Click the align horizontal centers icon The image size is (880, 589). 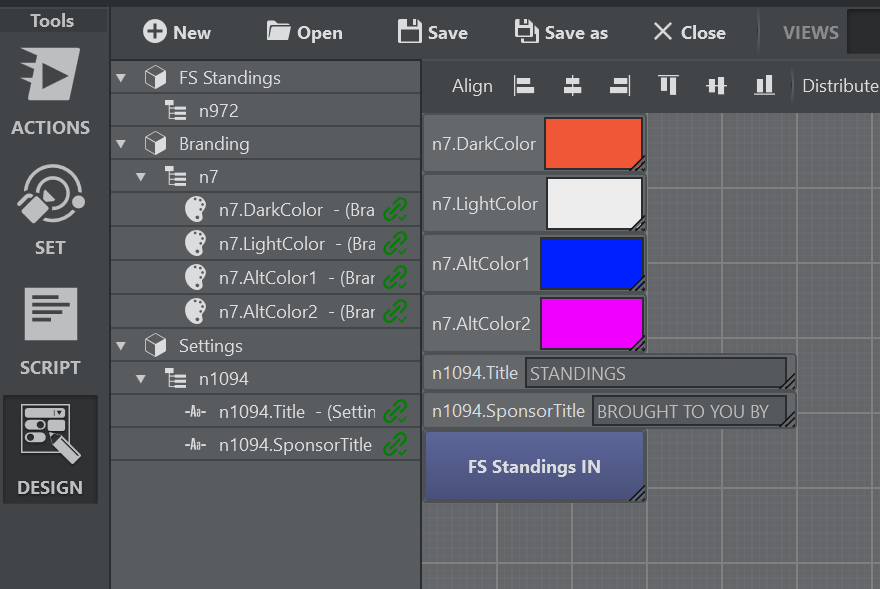(572, 86)
